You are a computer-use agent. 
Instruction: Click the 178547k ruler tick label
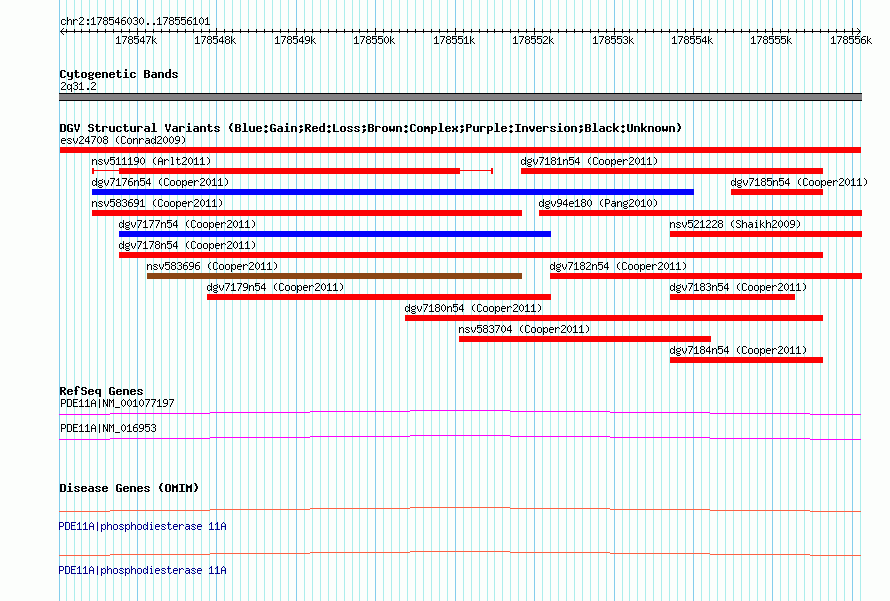136,41
